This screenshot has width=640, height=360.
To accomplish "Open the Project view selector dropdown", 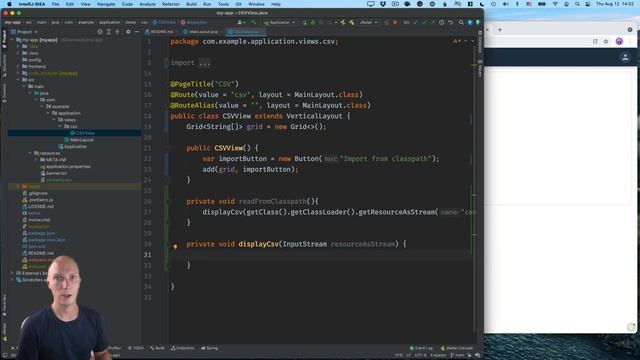I will pyautogui.click(x=24, y=32).
